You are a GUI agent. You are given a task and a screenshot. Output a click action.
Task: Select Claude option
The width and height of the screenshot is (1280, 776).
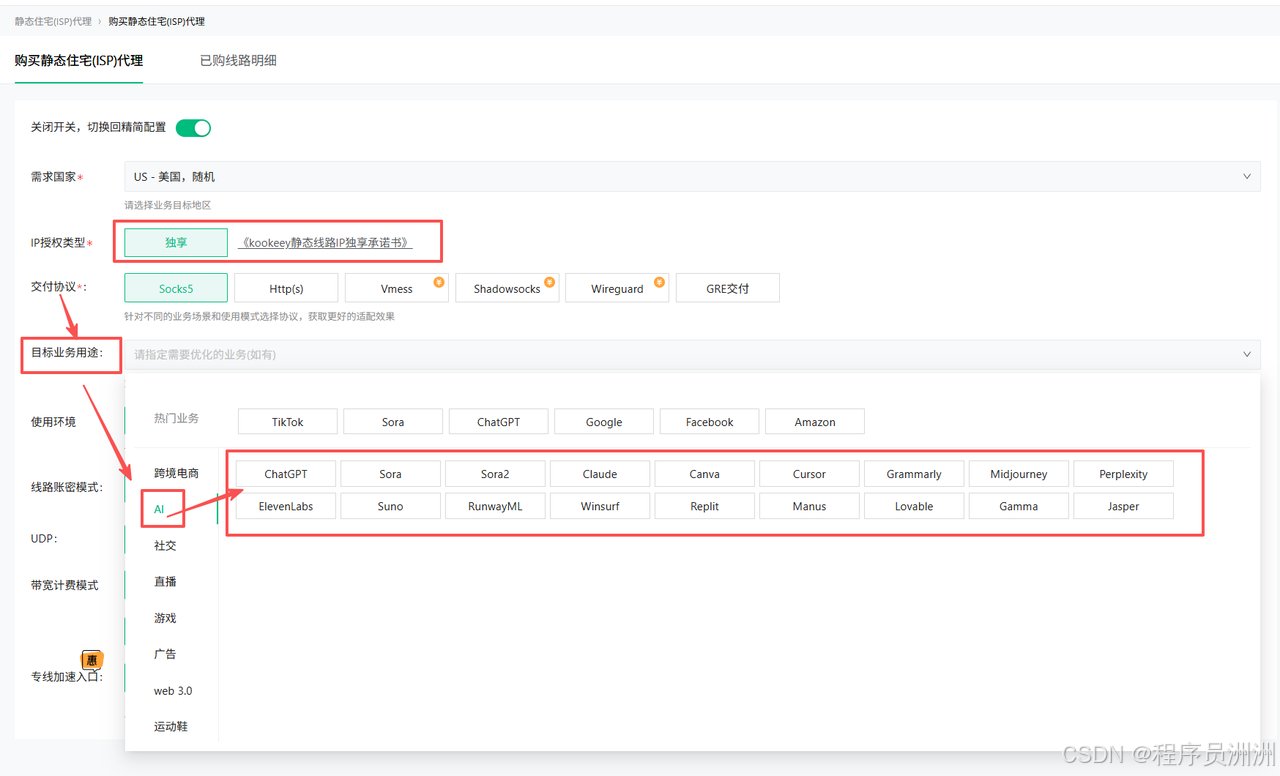point(600,473)
